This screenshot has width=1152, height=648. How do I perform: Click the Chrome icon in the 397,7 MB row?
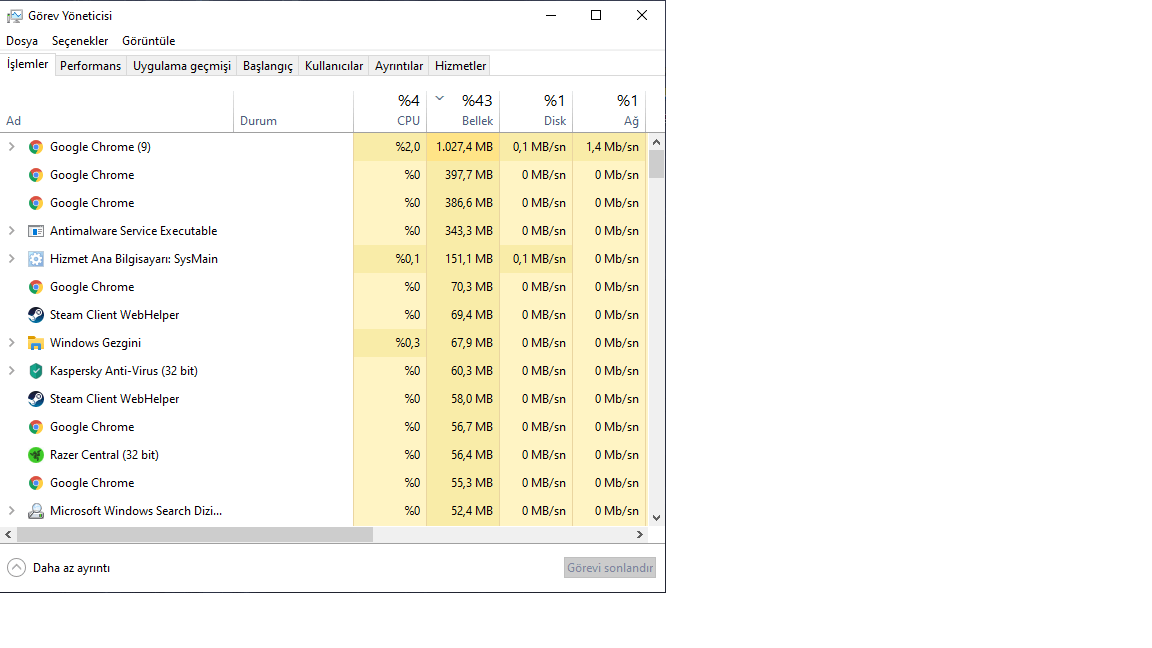[x=35, y=175]
